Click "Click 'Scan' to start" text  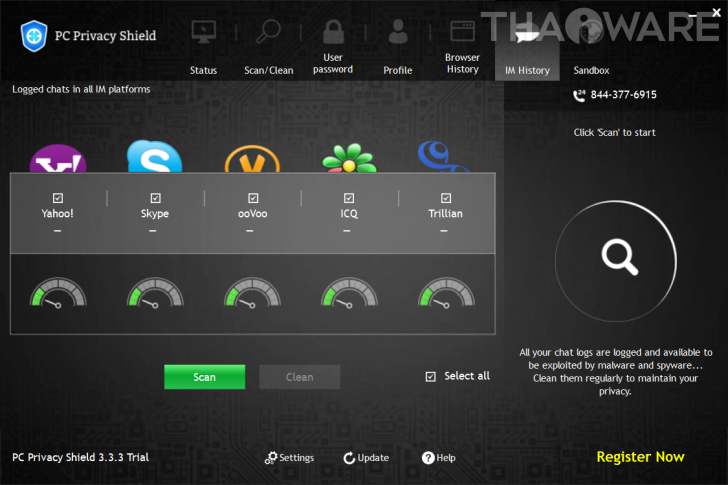click(614, 133)
